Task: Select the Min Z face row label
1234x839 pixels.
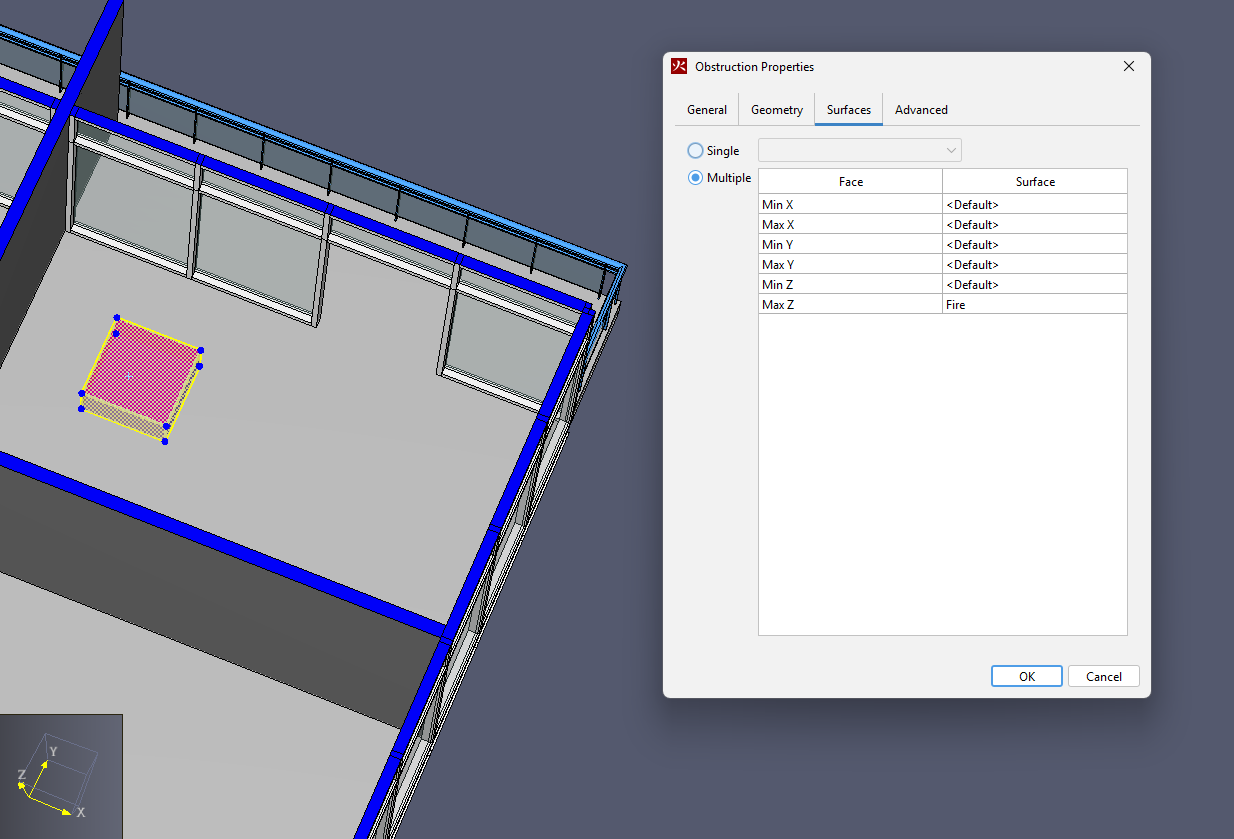Action: 850,284
